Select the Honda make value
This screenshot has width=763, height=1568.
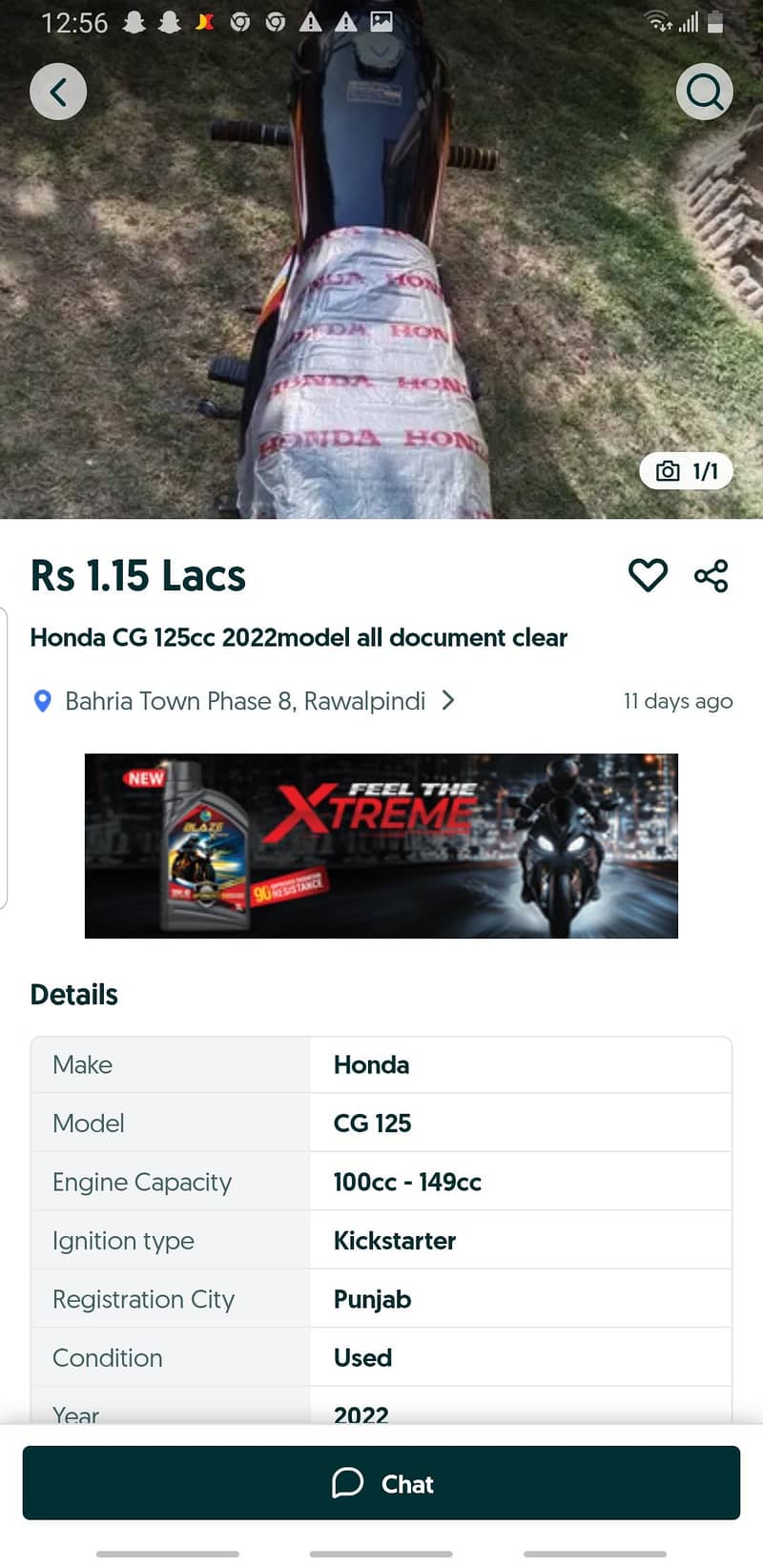pos(371,1064)
